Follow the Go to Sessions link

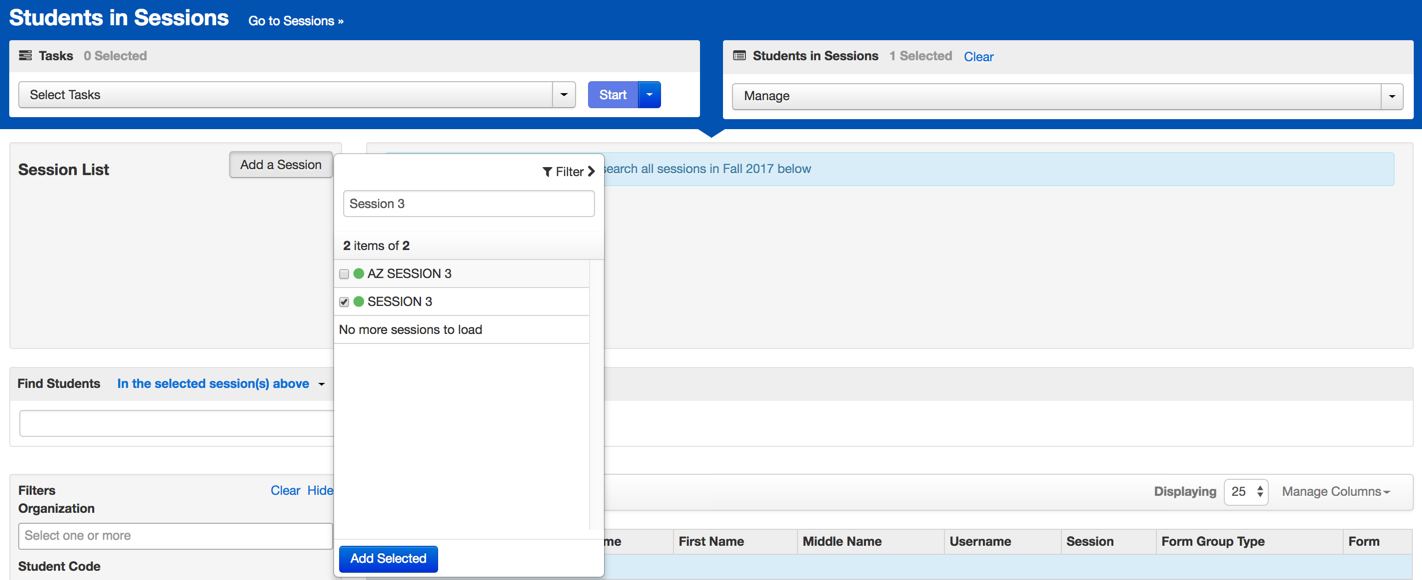click(x=296, y=21)
